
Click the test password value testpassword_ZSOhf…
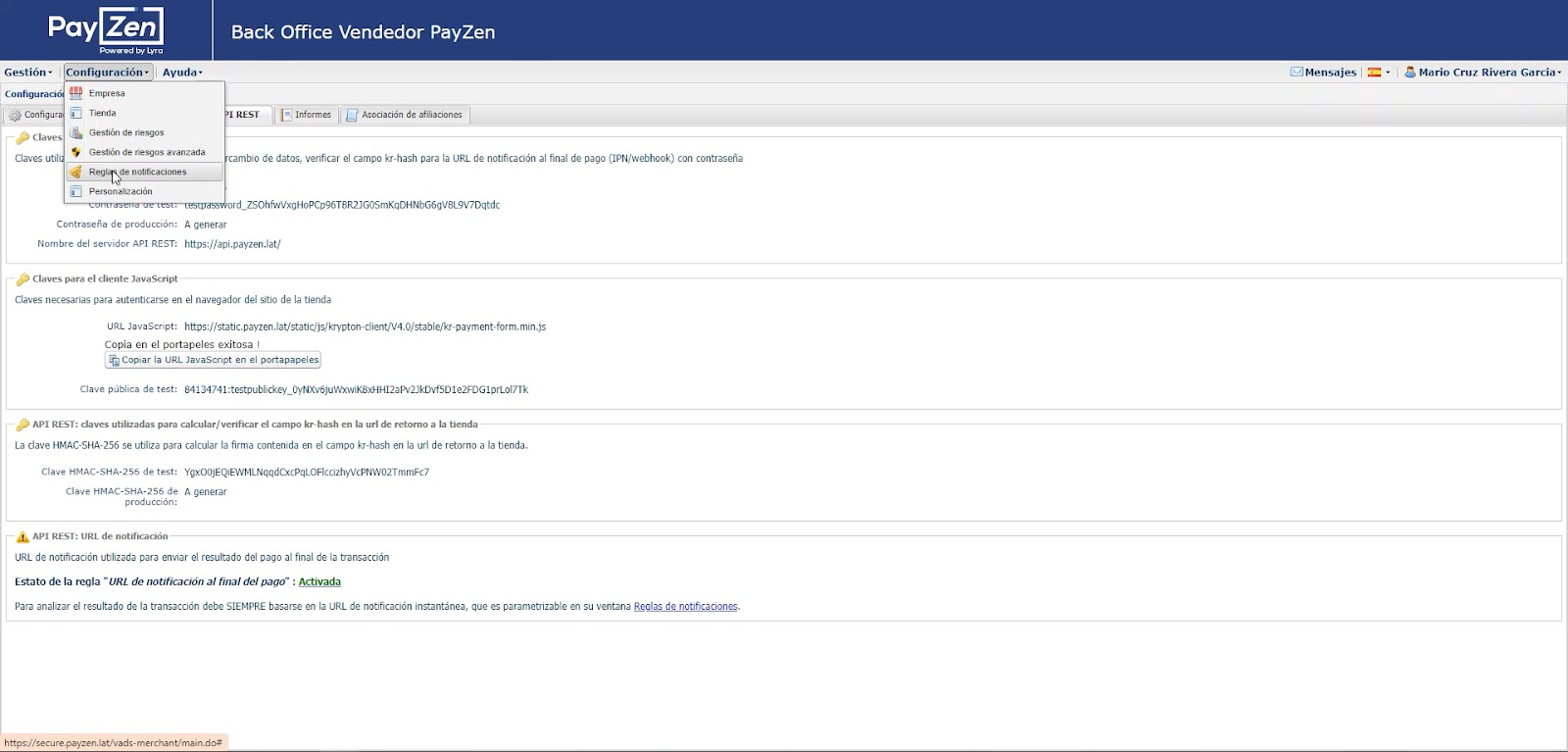(x=342, y=205)
